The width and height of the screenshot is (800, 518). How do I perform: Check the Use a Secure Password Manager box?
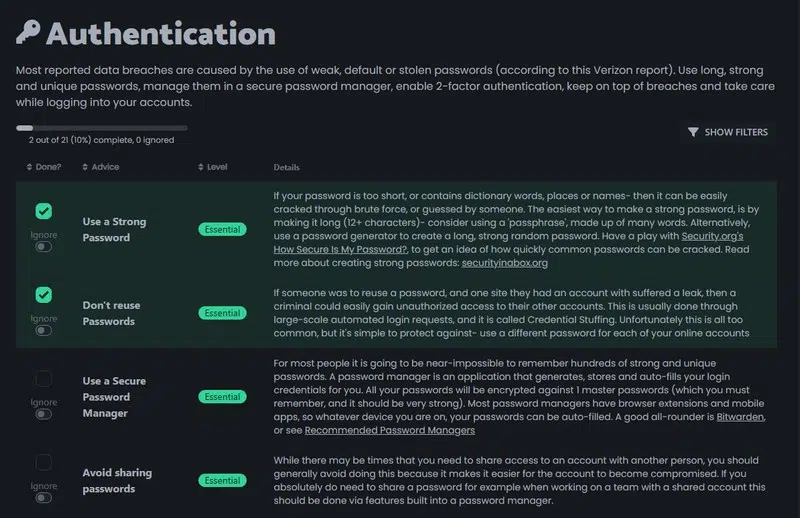43,379
